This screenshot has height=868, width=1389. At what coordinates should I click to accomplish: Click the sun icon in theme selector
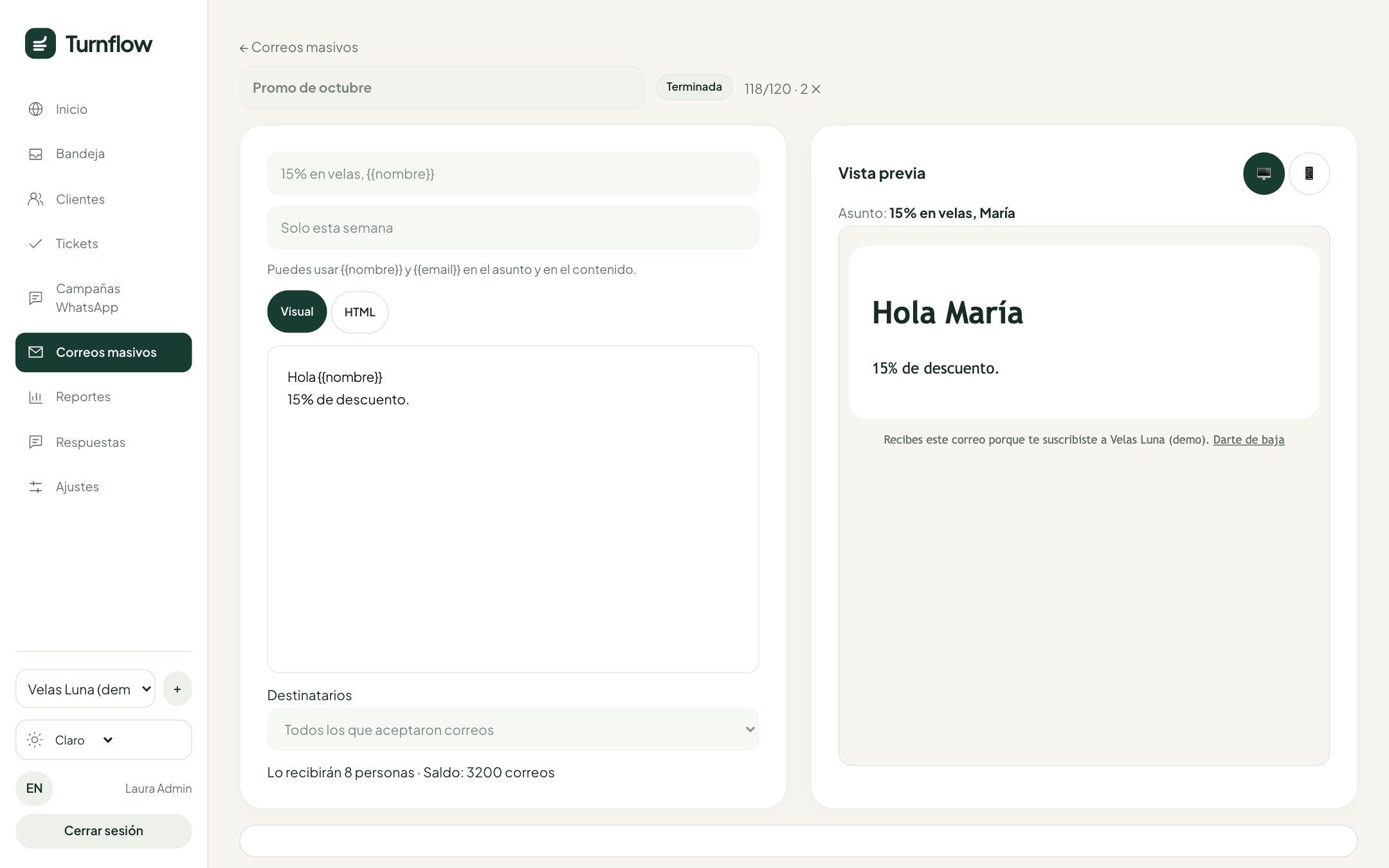pos(35,740)
